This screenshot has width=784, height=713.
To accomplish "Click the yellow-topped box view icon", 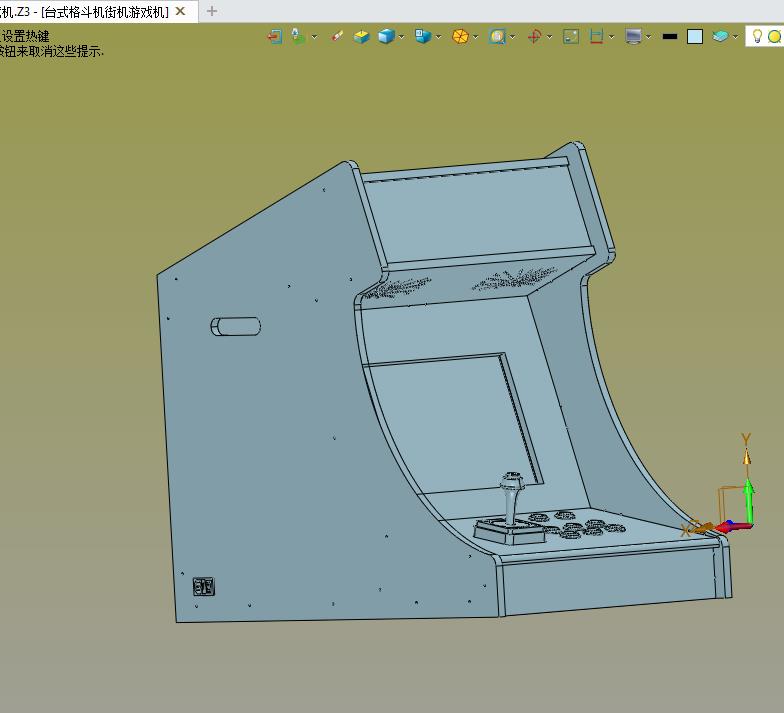I will (361, 36).
